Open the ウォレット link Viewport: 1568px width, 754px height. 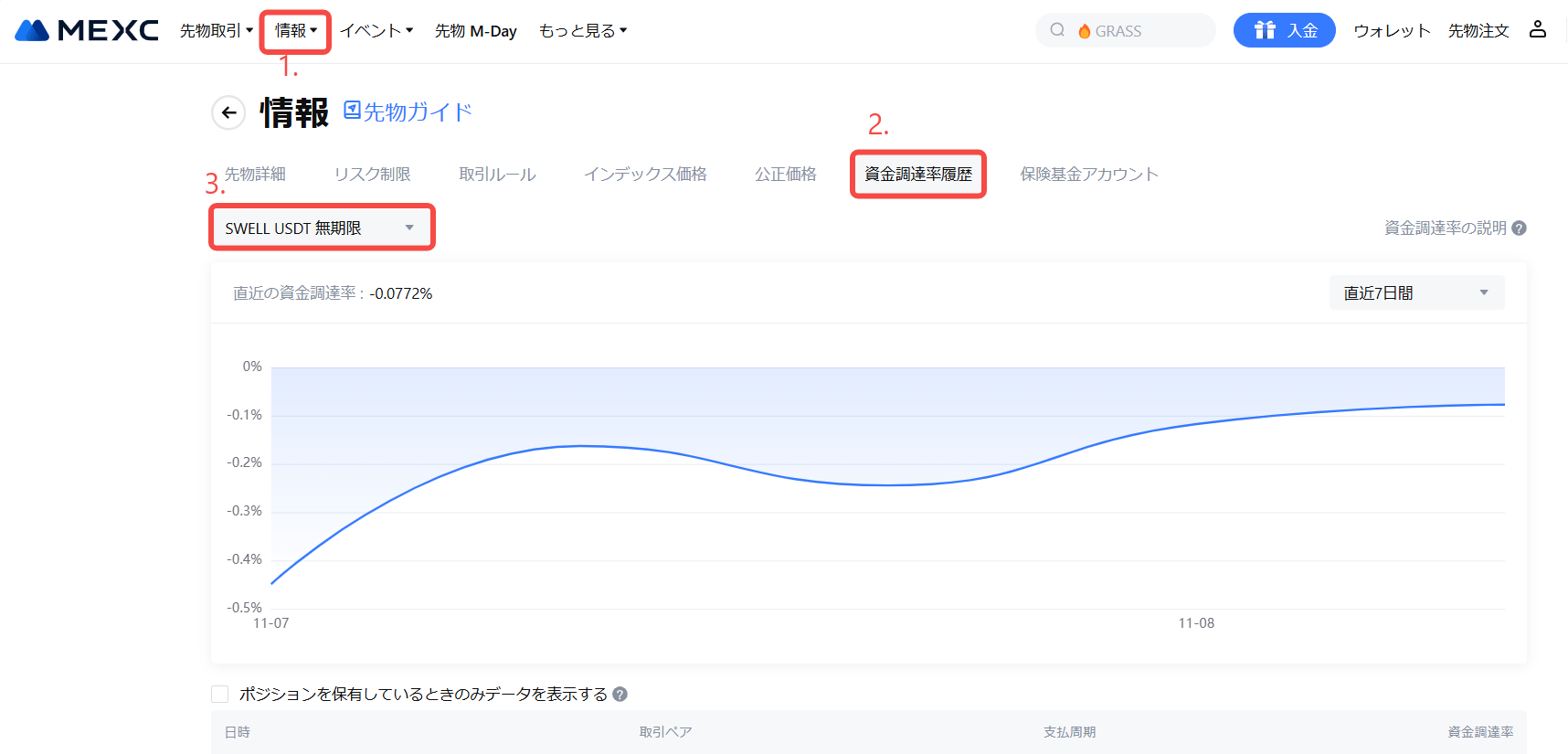coord(1391,30)
